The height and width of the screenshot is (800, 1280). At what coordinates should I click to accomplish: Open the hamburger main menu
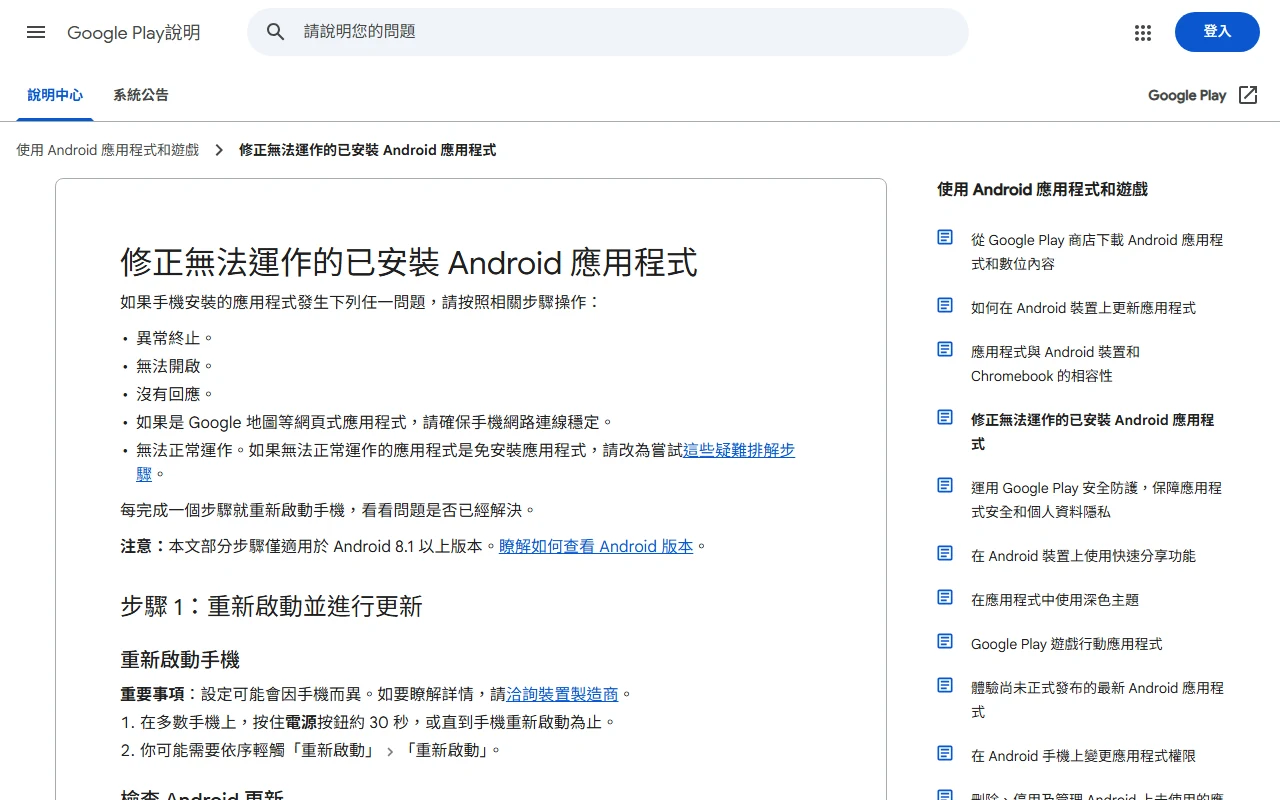(36, 32)
